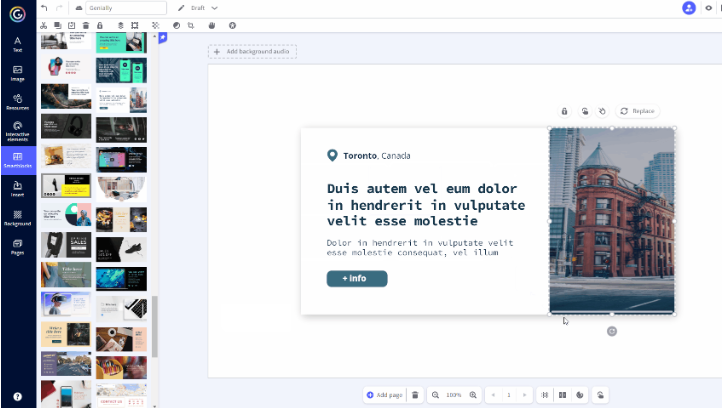Click the Genially logo icon
Viewport: 722px width, 408px height.
pos(17,14)
